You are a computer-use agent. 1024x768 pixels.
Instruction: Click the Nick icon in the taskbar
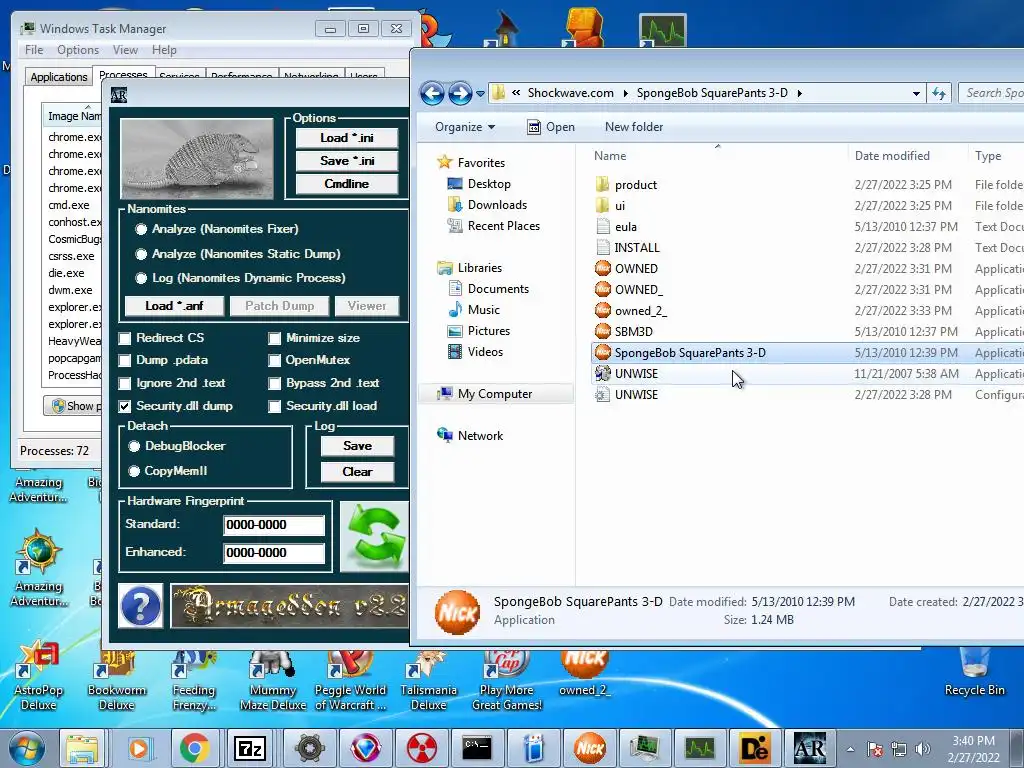589,748
